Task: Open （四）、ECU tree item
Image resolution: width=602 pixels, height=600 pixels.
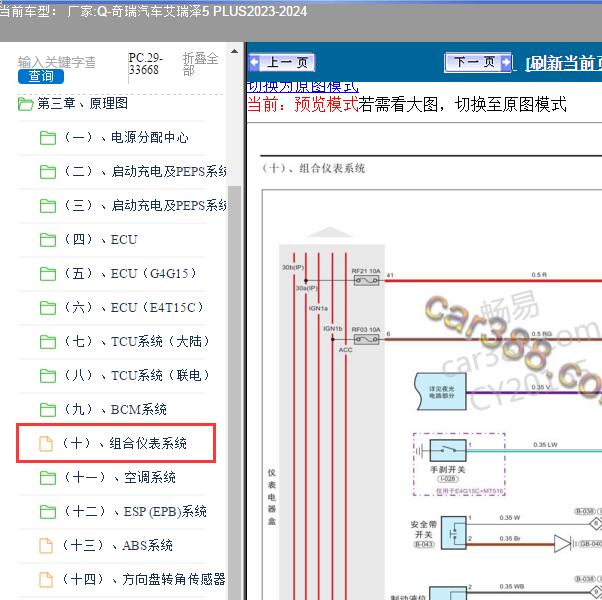Action: 100,240
